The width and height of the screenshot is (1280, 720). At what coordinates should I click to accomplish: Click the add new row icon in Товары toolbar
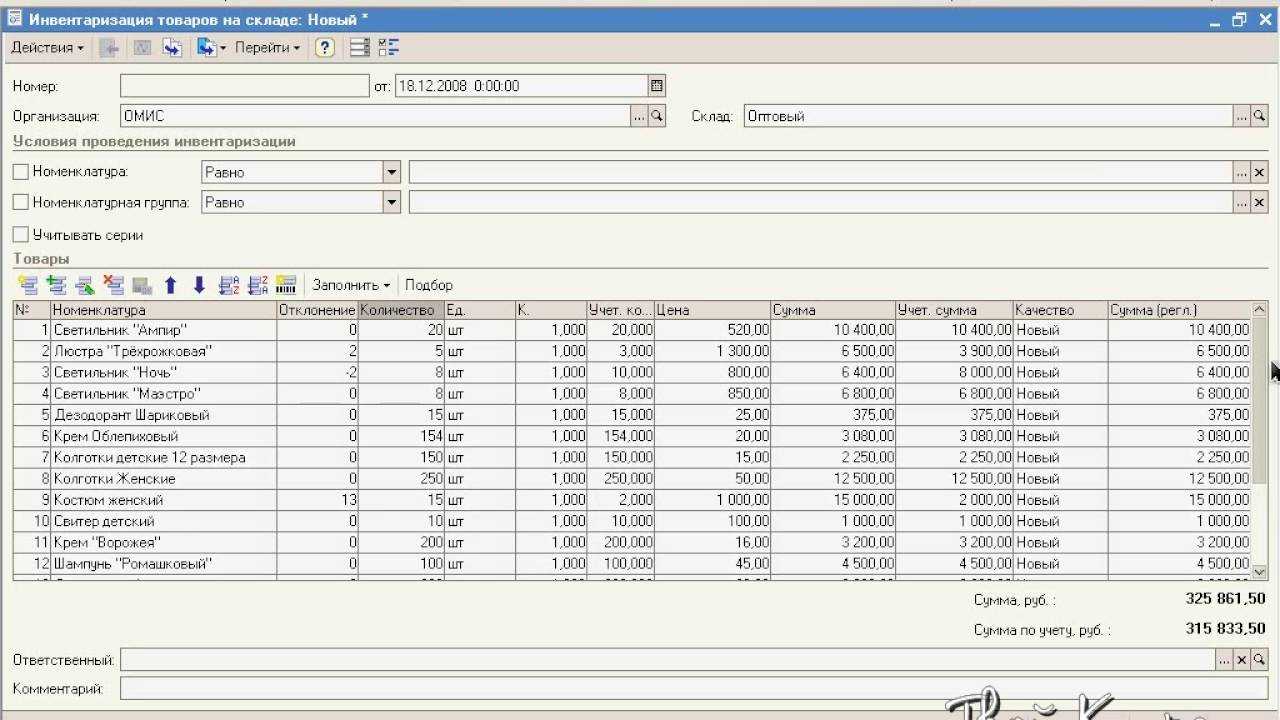click(x=27, y=285)
